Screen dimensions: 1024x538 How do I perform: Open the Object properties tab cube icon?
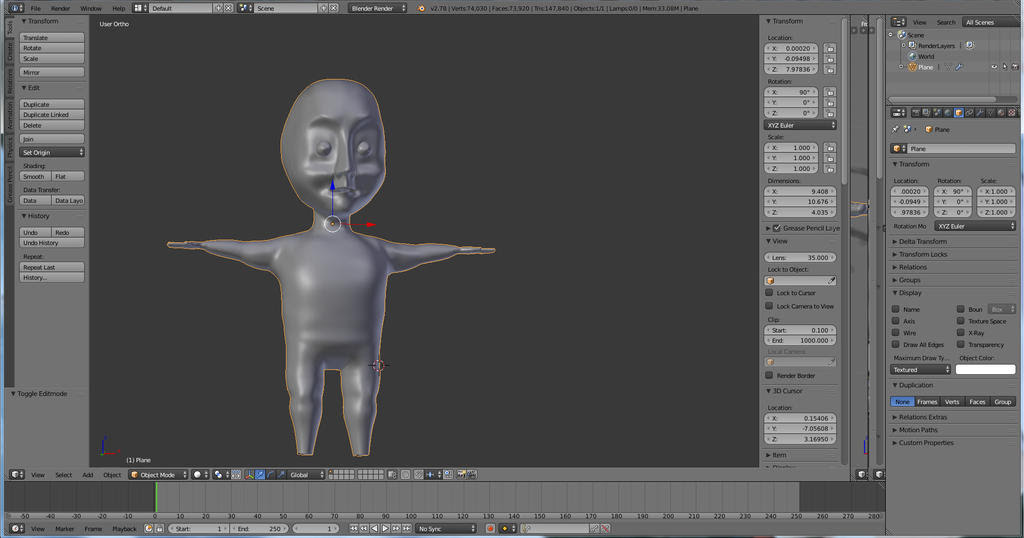coord(959,113)
